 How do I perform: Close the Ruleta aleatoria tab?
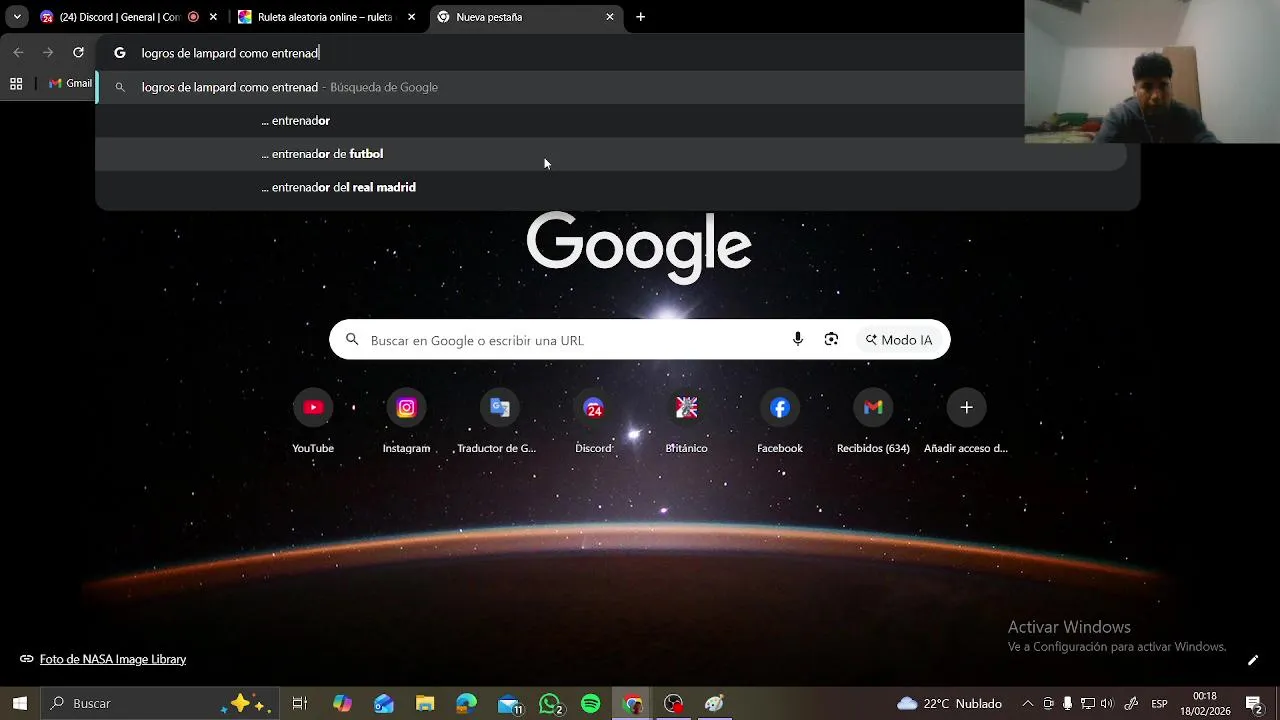(411, 17)
